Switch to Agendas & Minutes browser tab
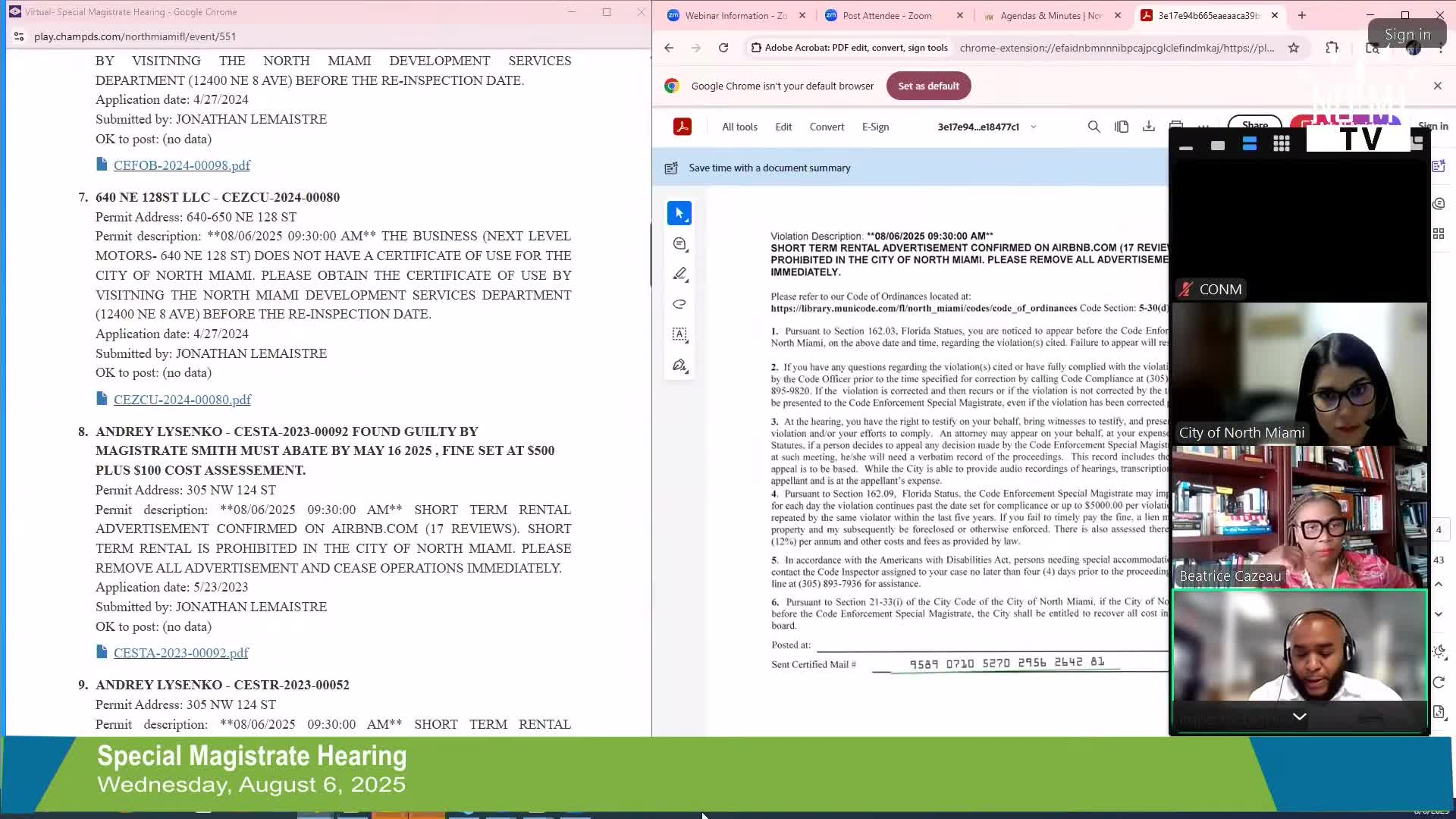1456x819 pixels. pos(1051,15)
